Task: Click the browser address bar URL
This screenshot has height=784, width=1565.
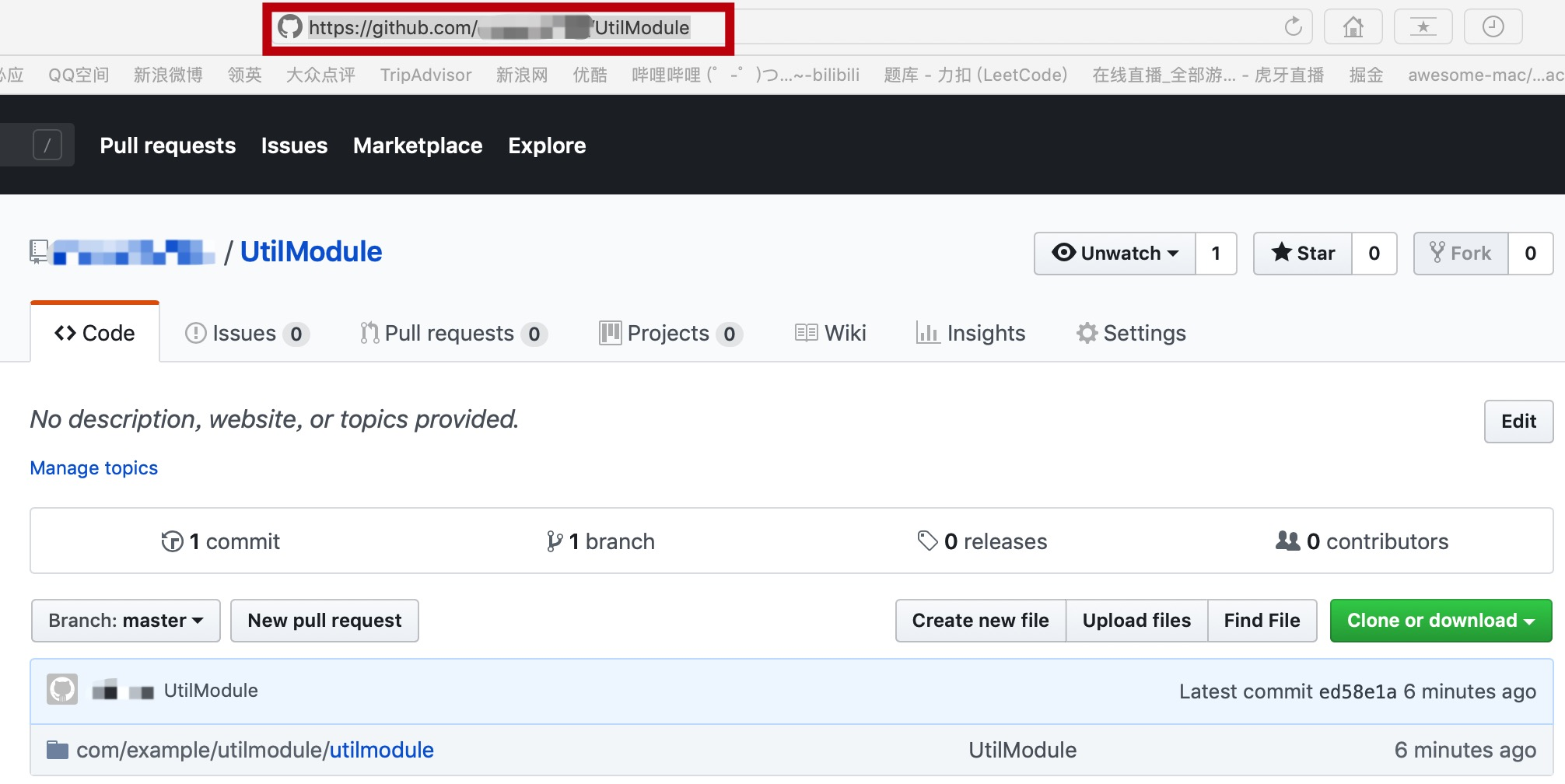Action: tap(499, 28)
